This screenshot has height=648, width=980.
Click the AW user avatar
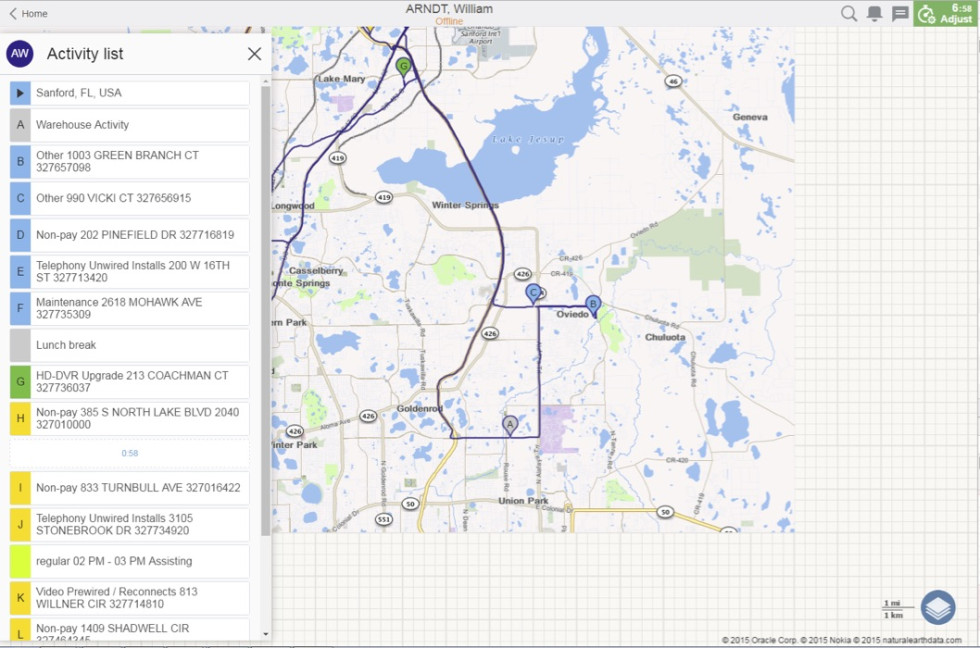[20, 54]
